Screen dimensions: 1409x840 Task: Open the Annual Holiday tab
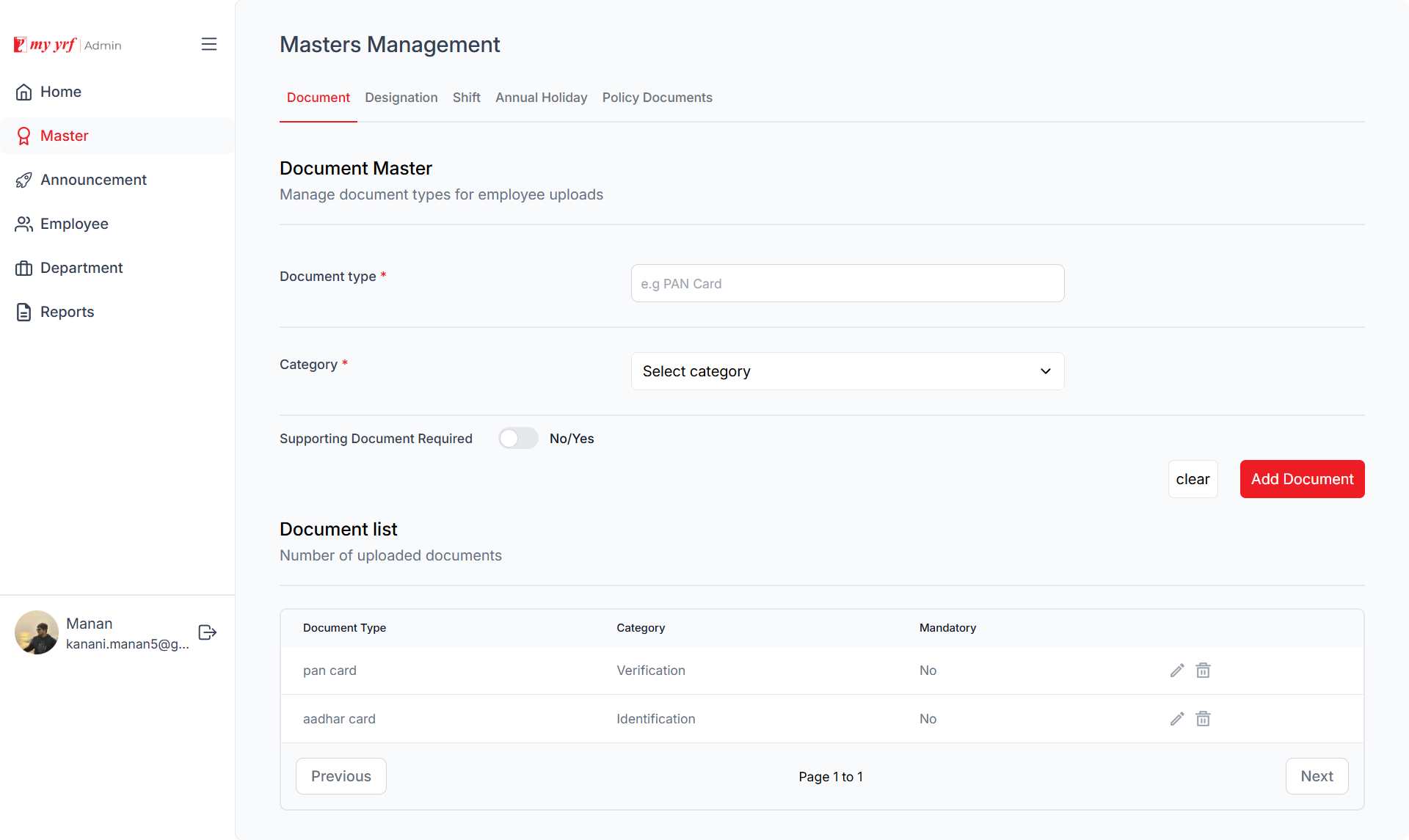pyautogui.click(x=541, y=98)
